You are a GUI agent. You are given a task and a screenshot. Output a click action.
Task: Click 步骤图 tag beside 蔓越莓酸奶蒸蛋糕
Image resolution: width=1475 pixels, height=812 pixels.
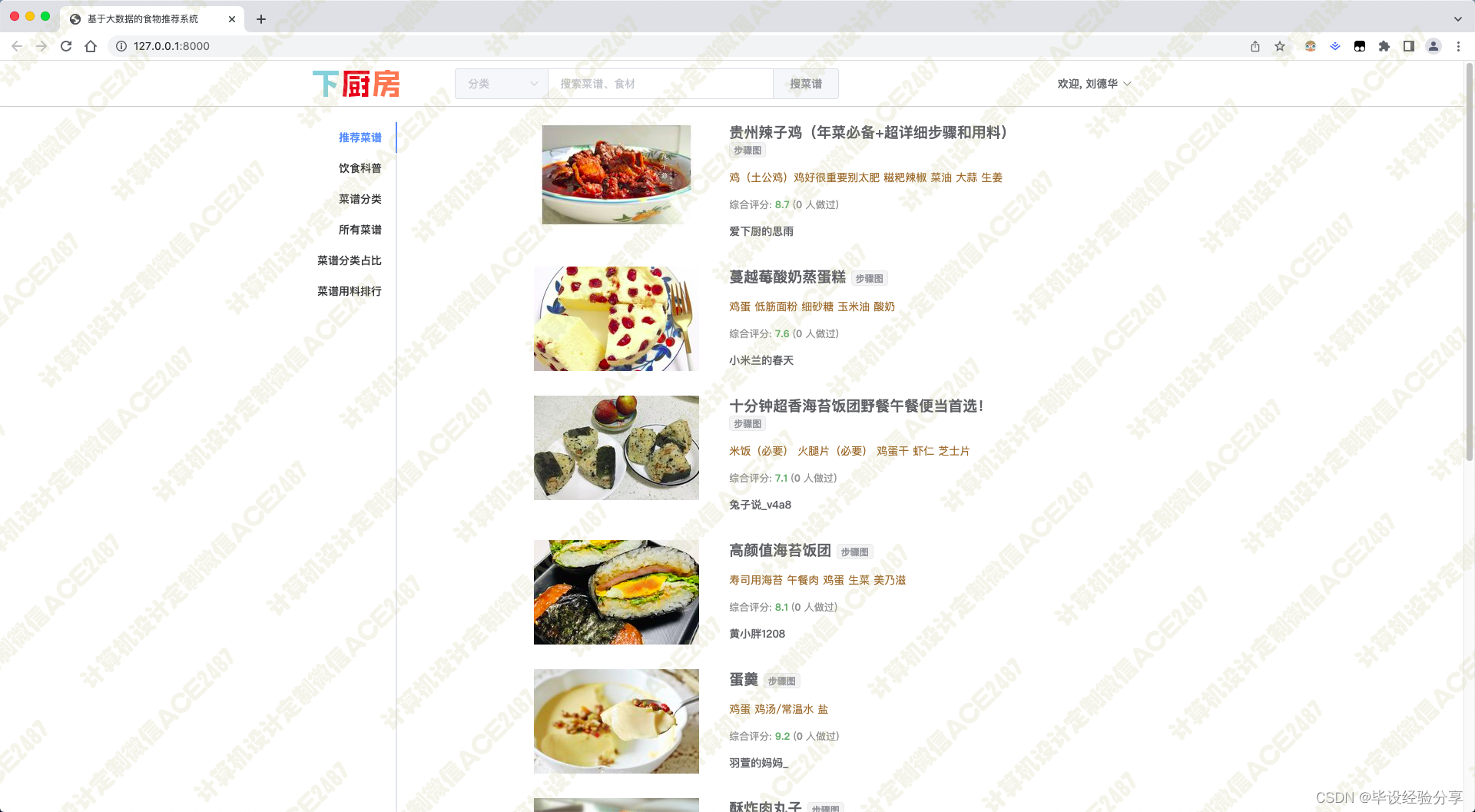(870, 279)
